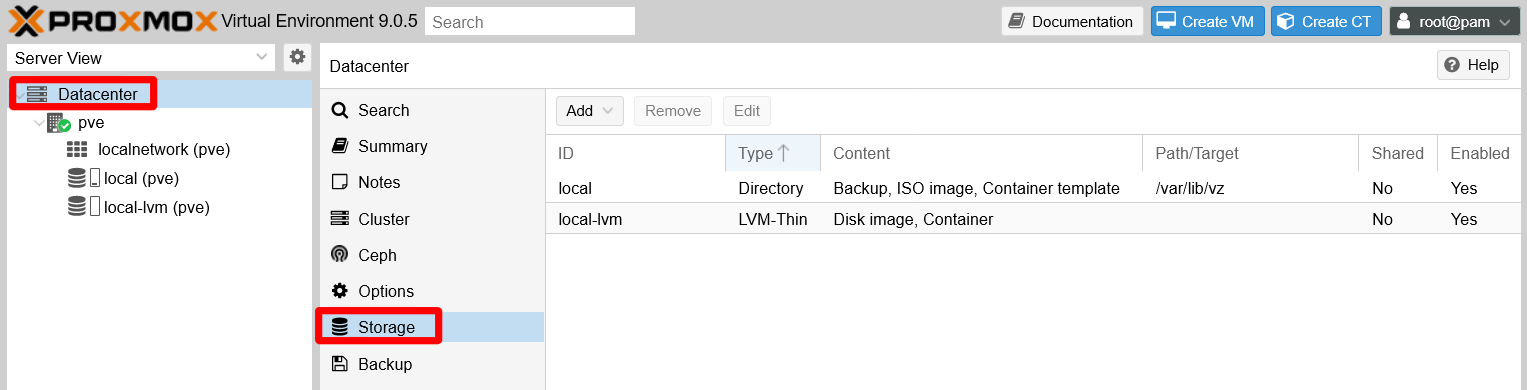
Task: Open the Server View dropdown
Action: pos(262,58)
